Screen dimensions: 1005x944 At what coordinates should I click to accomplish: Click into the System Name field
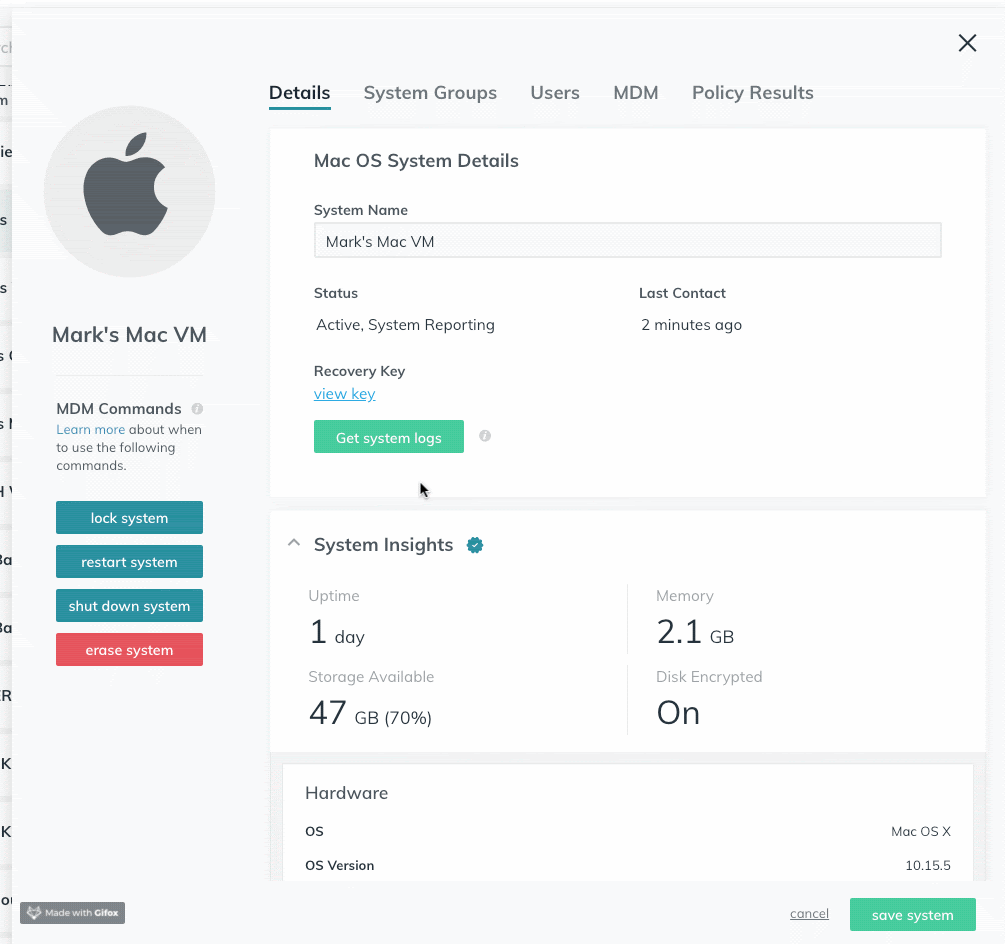tap(627, 241)
